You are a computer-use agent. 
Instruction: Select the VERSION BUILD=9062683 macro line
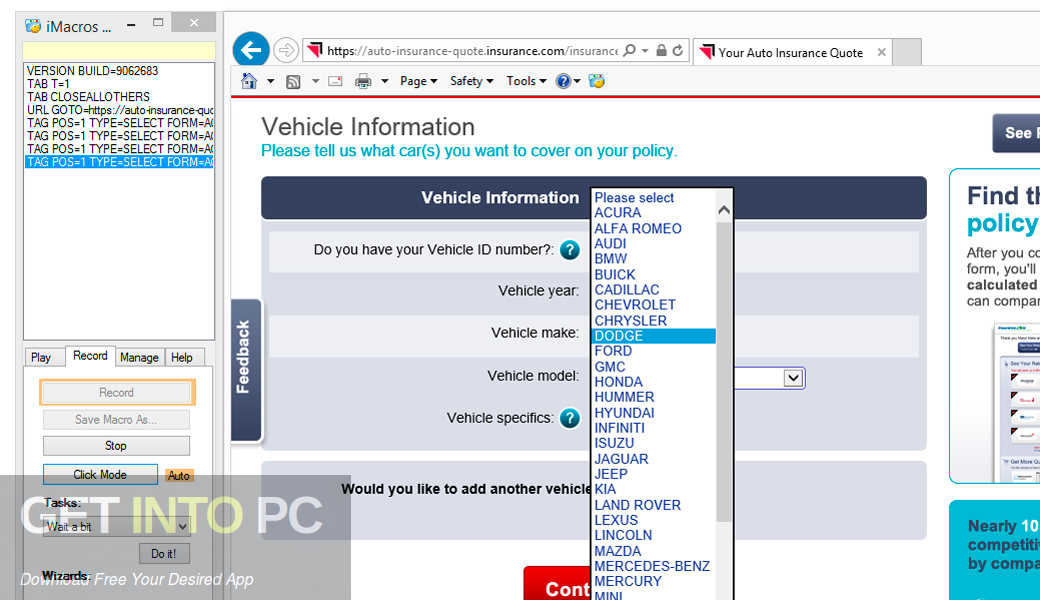click(119, 71)
